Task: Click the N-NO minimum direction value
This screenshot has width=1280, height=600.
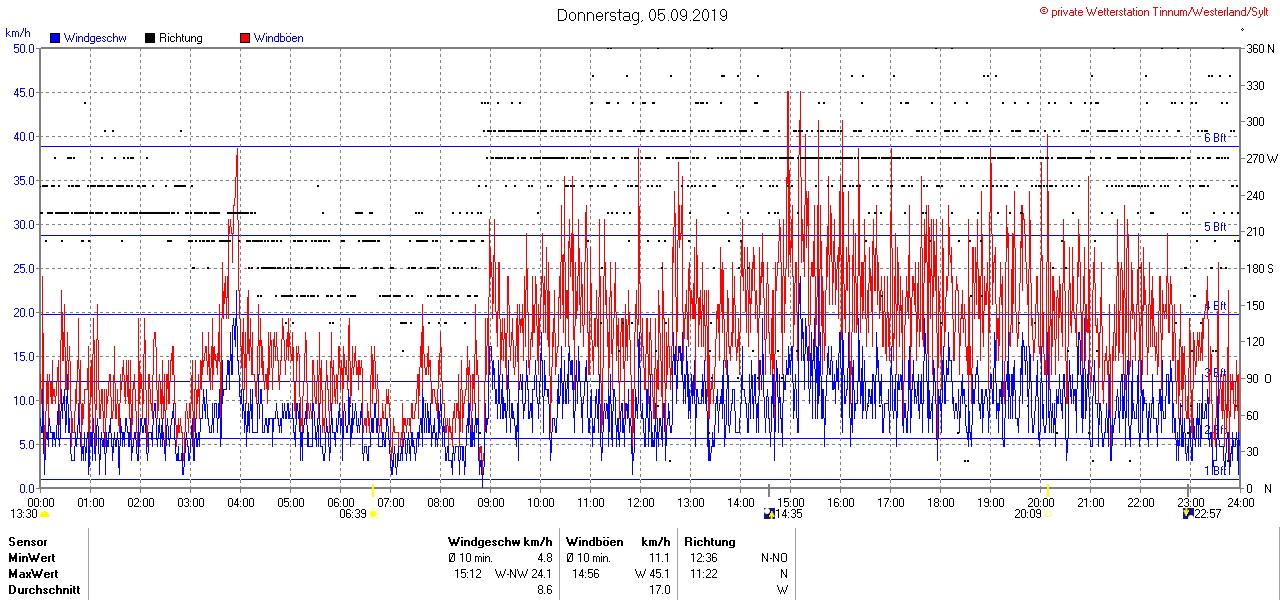Action: coord(774,558)
